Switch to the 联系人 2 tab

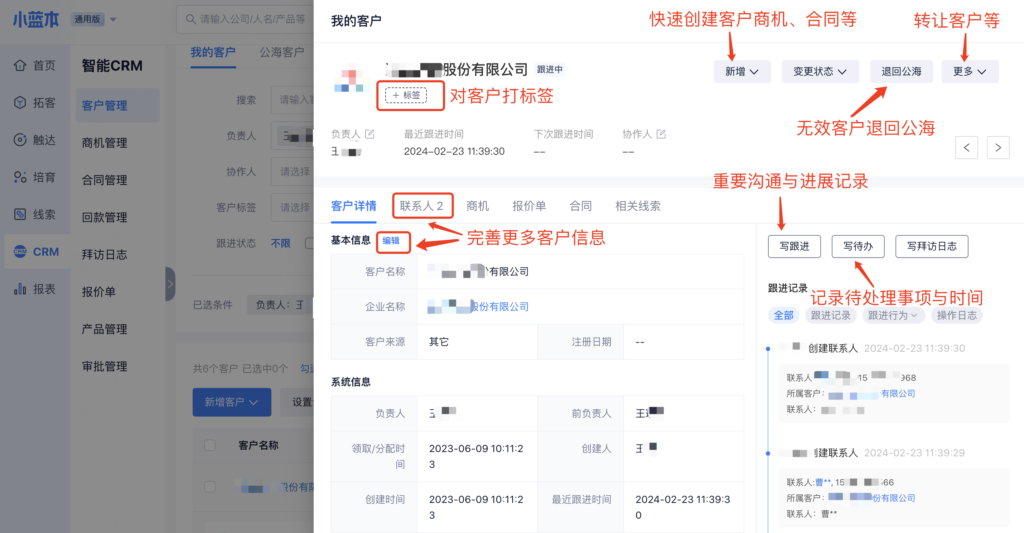click(x=424, y=206)
